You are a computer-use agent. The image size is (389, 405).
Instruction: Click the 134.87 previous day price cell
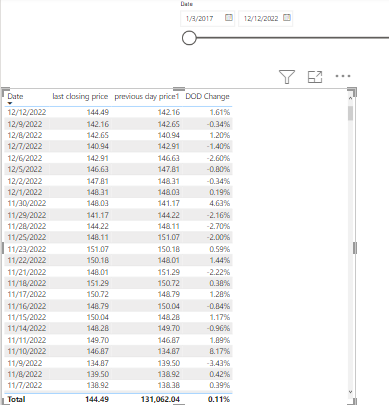point(169,351)
